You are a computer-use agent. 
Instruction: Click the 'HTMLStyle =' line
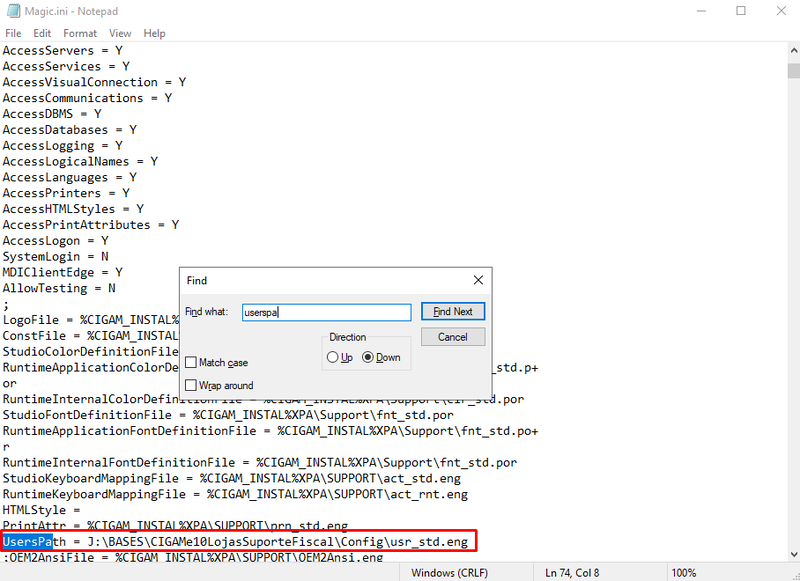(41, 510)
